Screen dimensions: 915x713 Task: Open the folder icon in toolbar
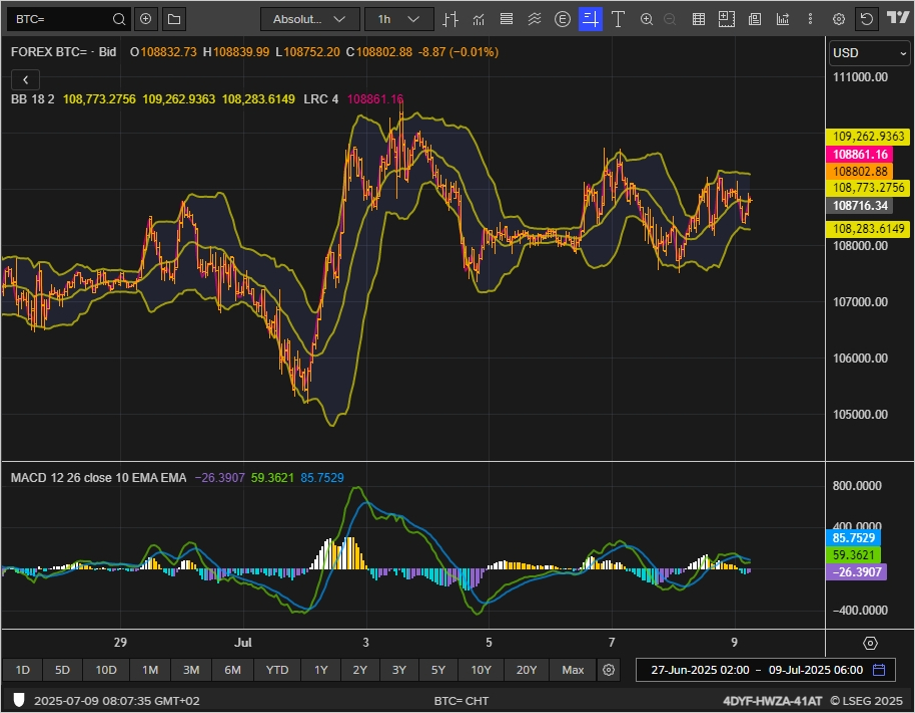tap(174, 19)
